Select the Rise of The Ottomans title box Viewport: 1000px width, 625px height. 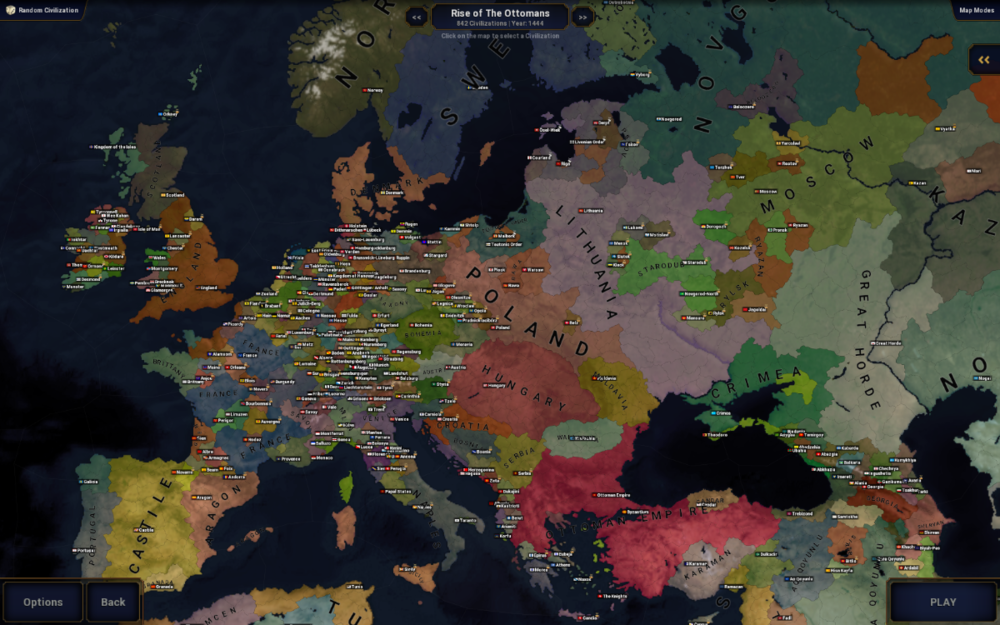point(499,17)
